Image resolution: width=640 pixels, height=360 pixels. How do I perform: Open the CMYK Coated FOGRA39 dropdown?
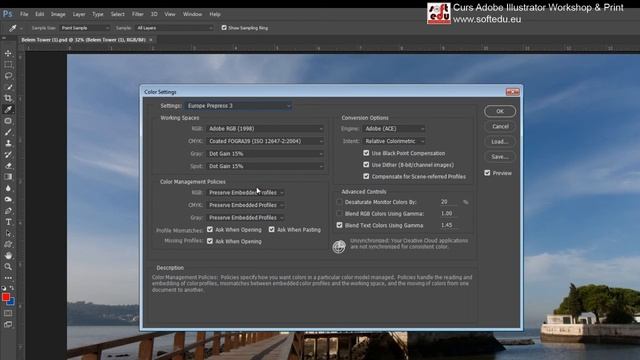[265, 141]
